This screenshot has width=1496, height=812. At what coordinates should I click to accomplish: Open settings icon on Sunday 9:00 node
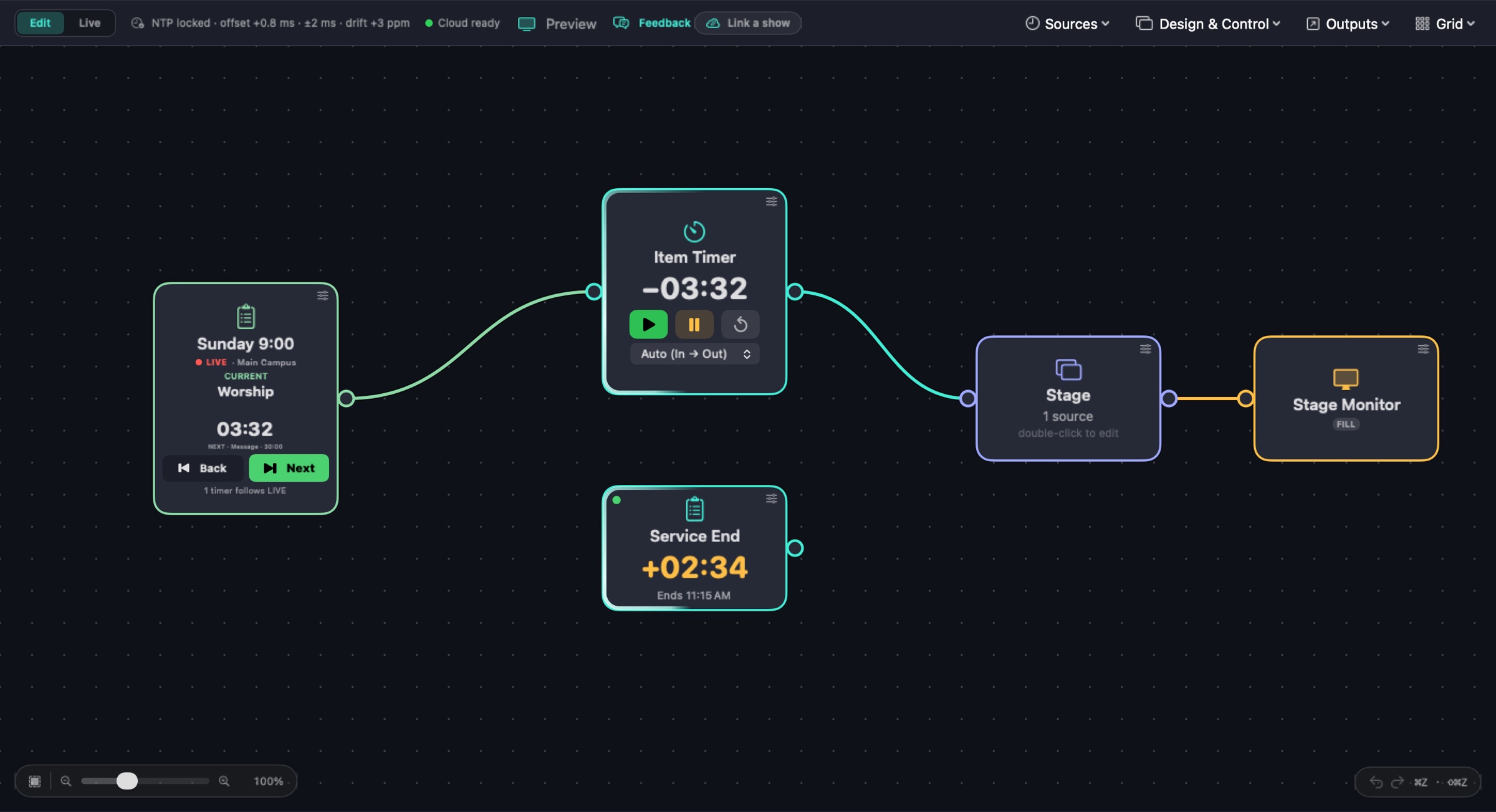pos(322,295)
